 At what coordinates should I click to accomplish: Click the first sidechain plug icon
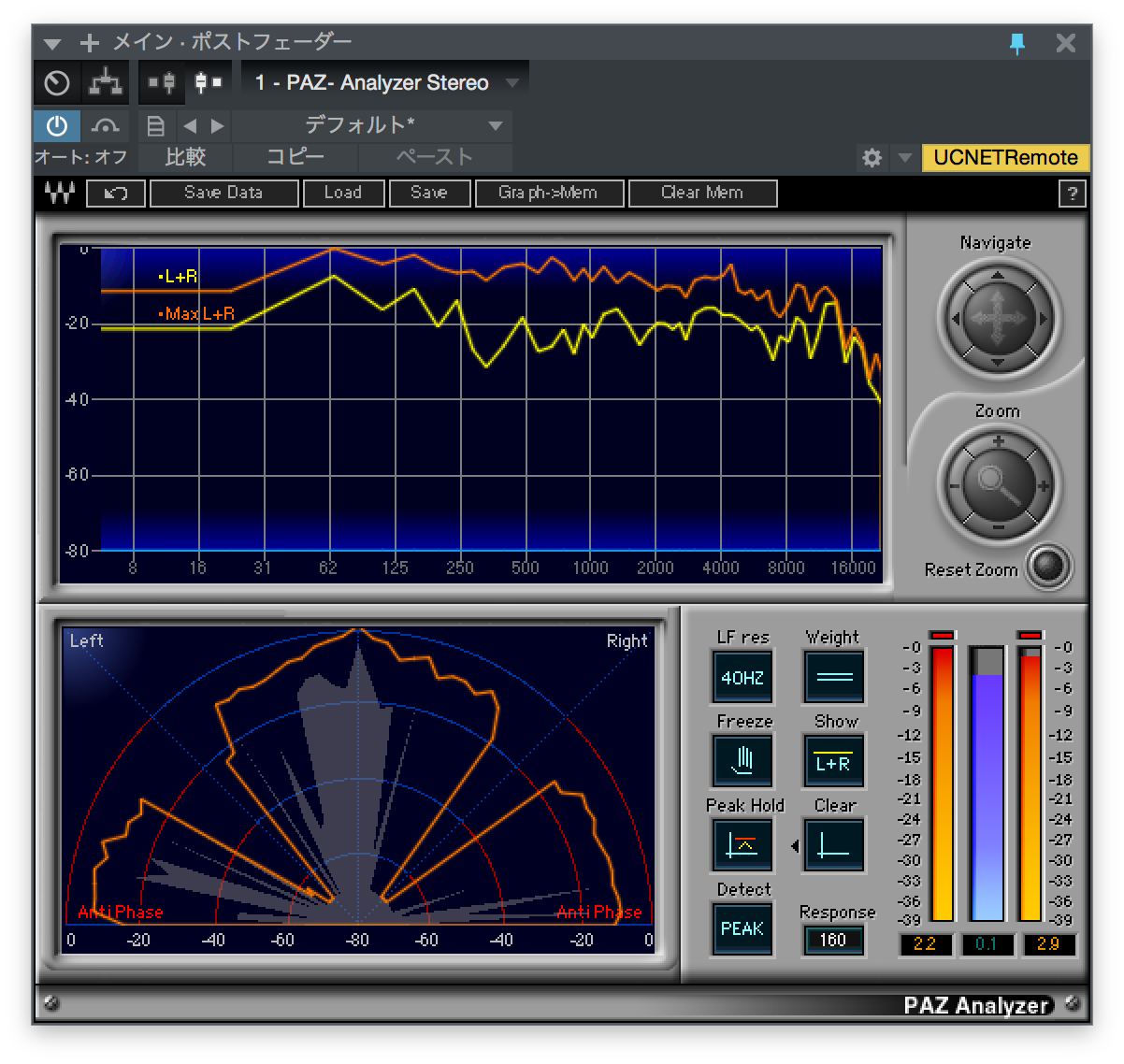click(x=162, y=83)
